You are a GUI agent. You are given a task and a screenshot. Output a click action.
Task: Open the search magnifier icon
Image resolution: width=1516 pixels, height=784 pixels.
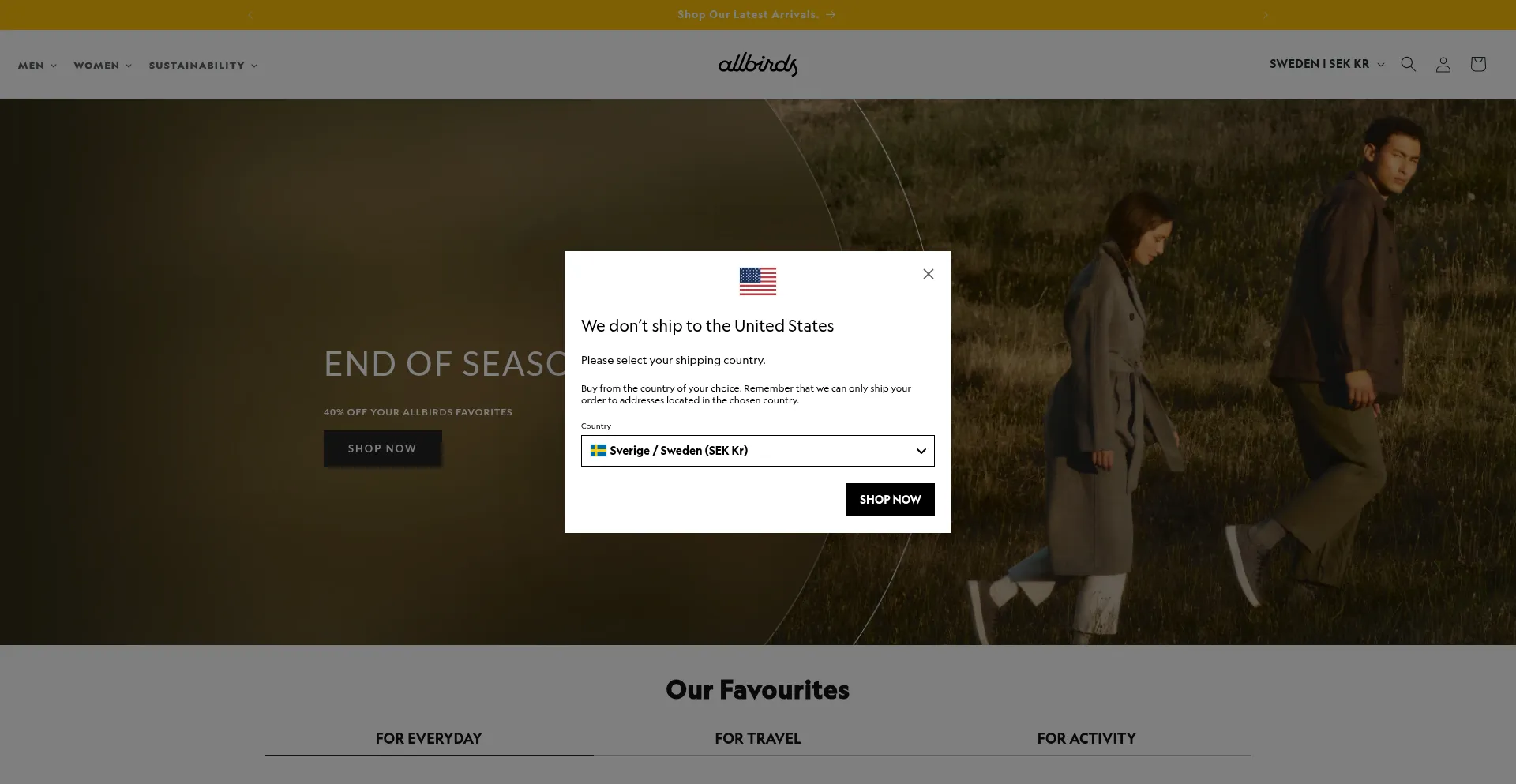pos(1408,64)
